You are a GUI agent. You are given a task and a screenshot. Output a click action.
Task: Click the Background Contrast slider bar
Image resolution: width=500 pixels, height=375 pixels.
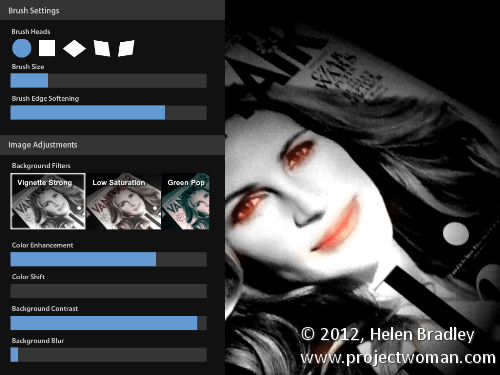pos(109,323)
